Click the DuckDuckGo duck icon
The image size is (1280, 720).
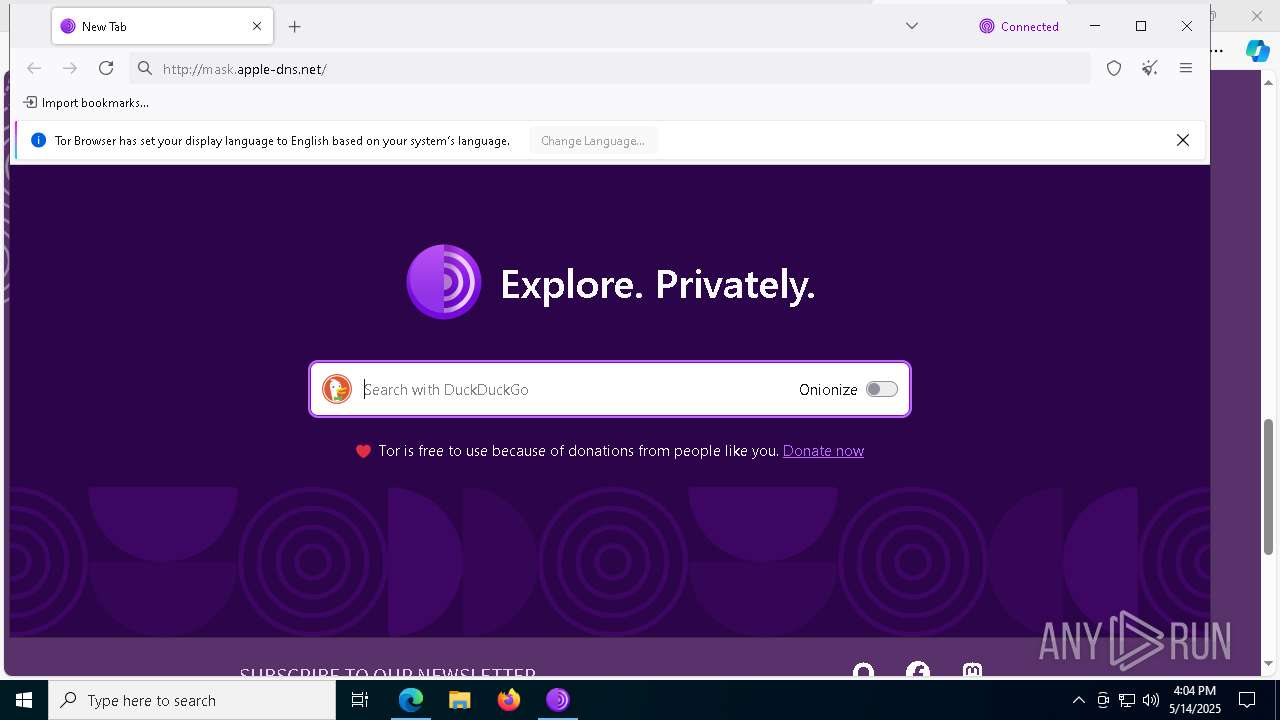pos(337,389)
